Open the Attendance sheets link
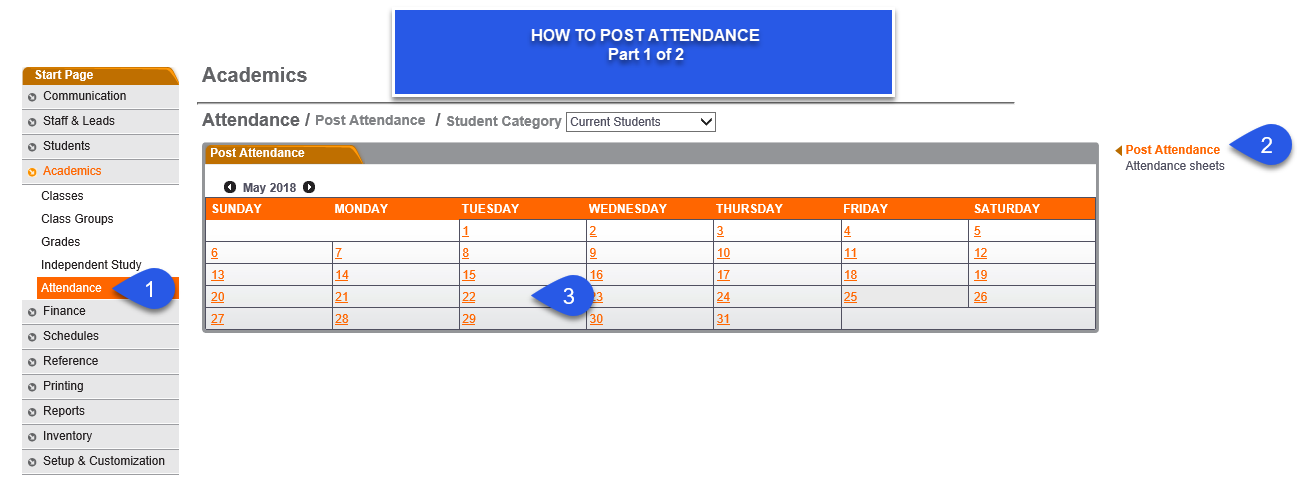The width and height of the screenshot is (1311, 486). (x=1174, y=166)
